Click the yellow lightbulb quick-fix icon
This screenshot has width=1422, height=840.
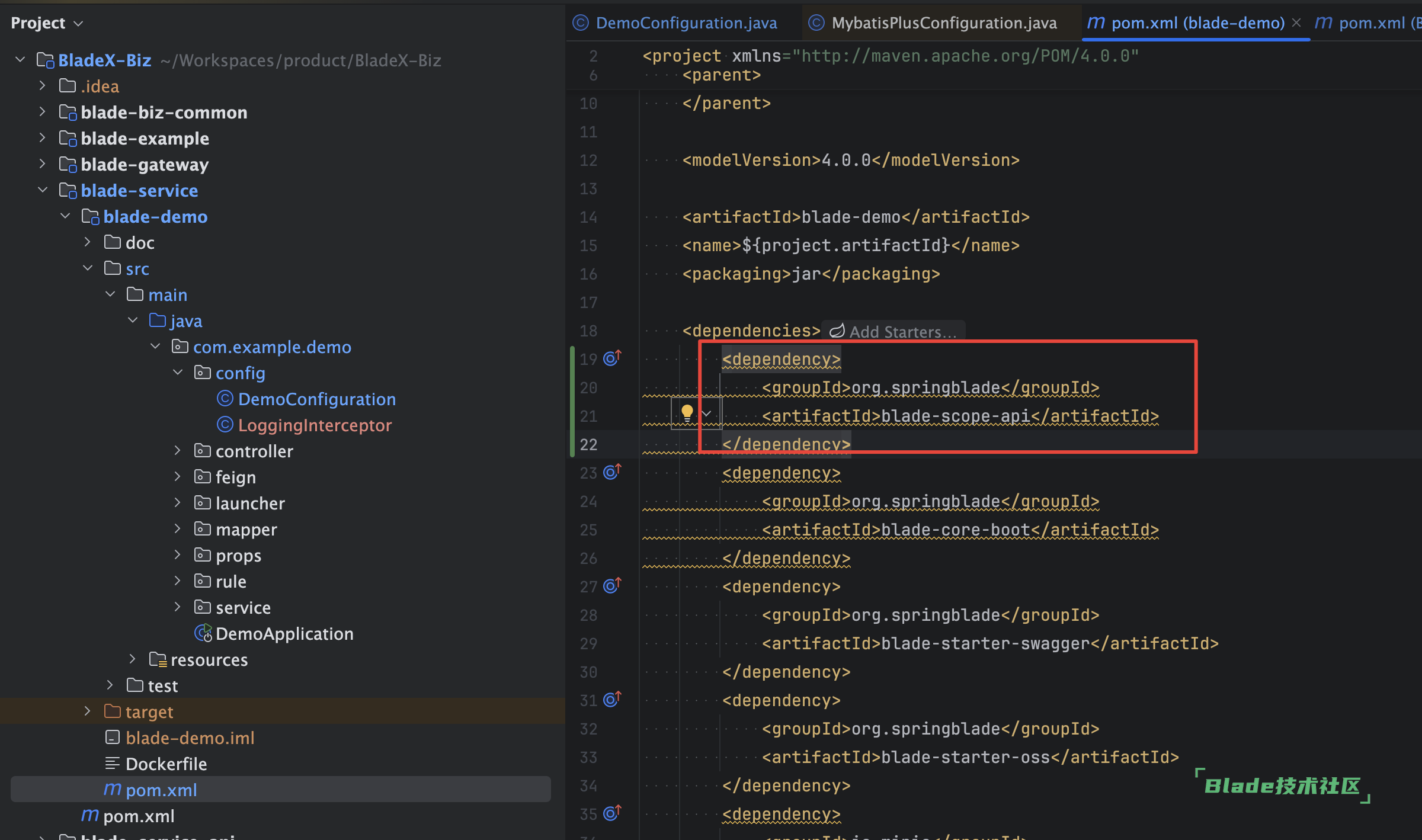tap(687, 413)
